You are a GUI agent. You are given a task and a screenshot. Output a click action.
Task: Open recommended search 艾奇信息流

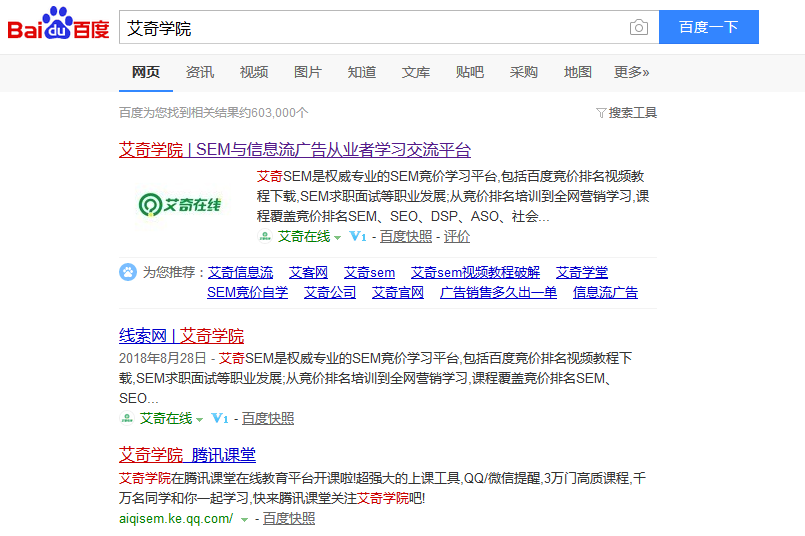coord(240,273)
